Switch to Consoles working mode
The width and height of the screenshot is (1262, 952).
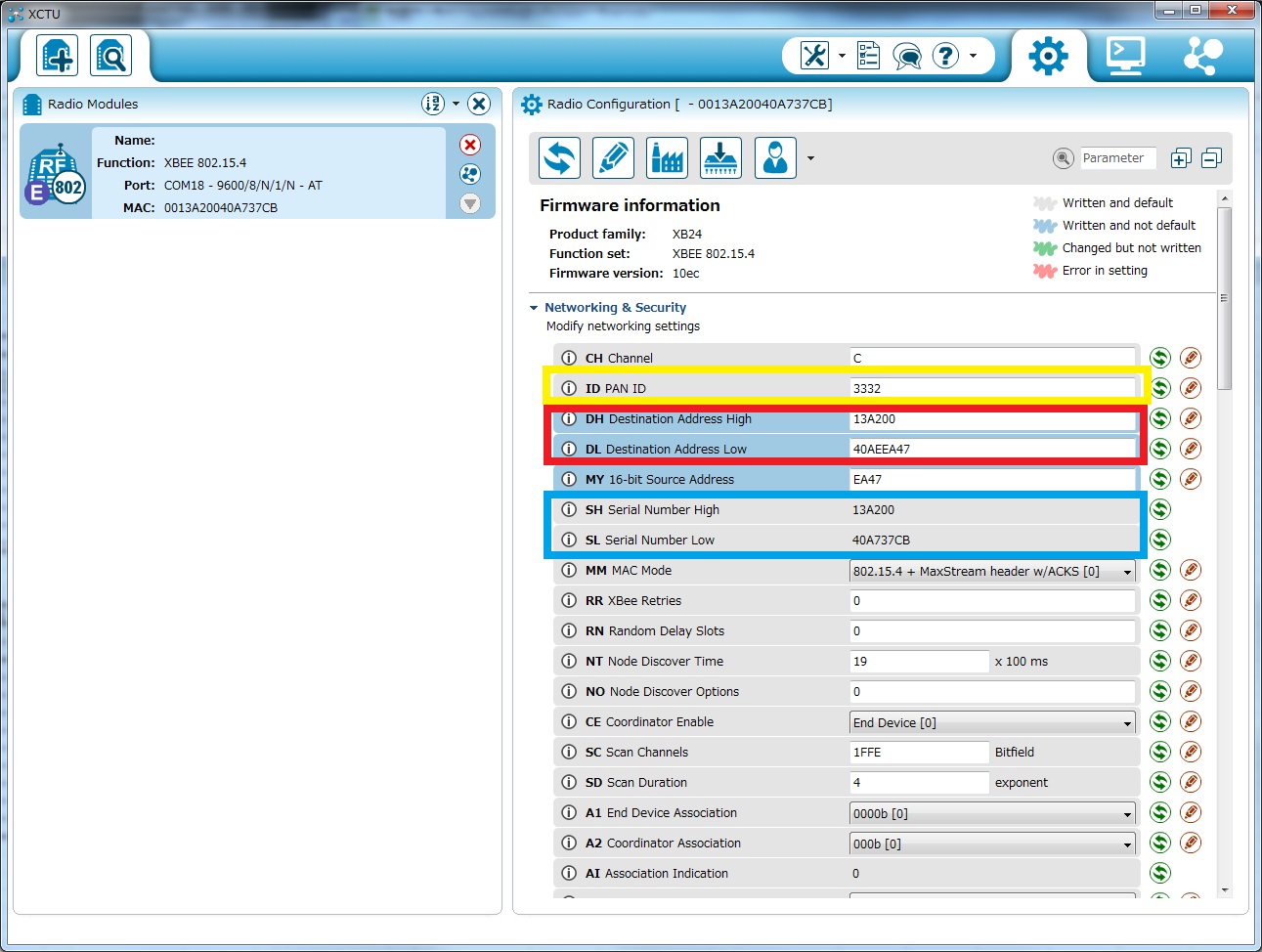pos(1125,56)
